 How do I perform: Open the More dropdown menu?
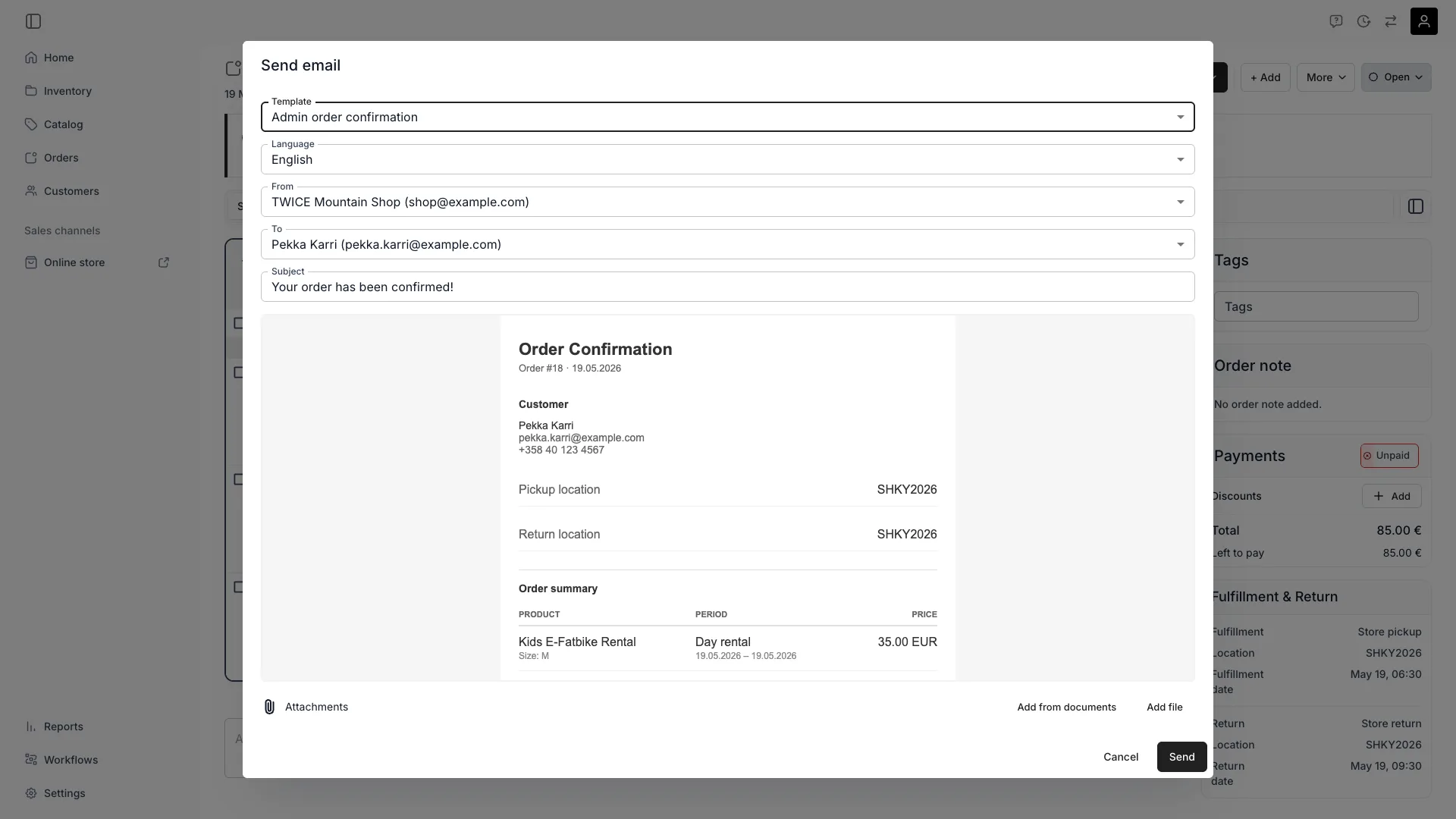(1326, 77)
